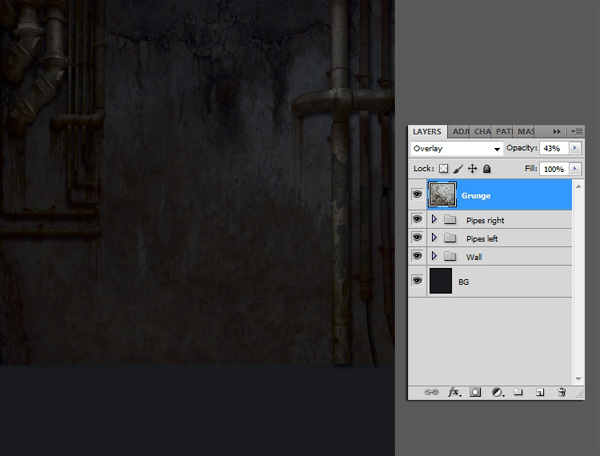Toggle visibility of BG layer
The width and height of the screenshot is (600, 456).
click(417, 282)
